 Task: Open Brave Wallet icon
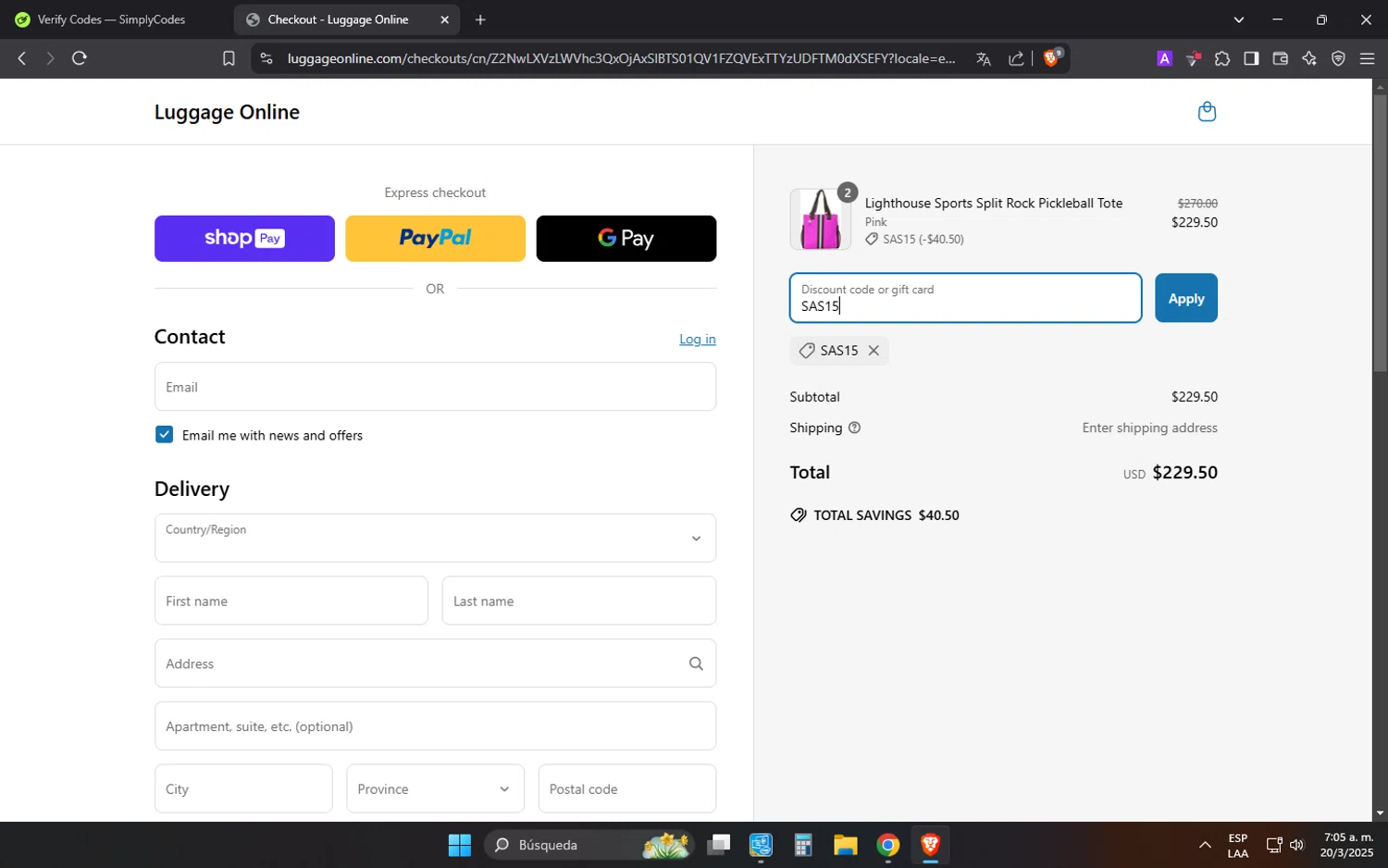click(x=1281, y=58)
